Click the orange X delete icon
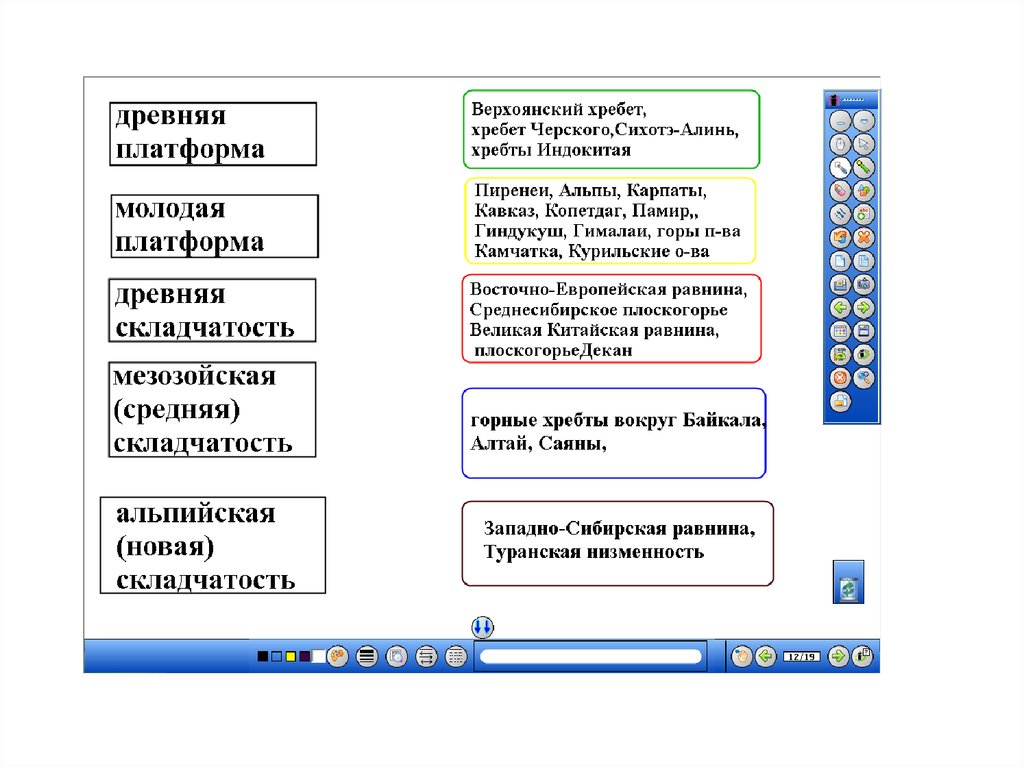Screen dimensions: 1024x767 click(x=863, y=237)
